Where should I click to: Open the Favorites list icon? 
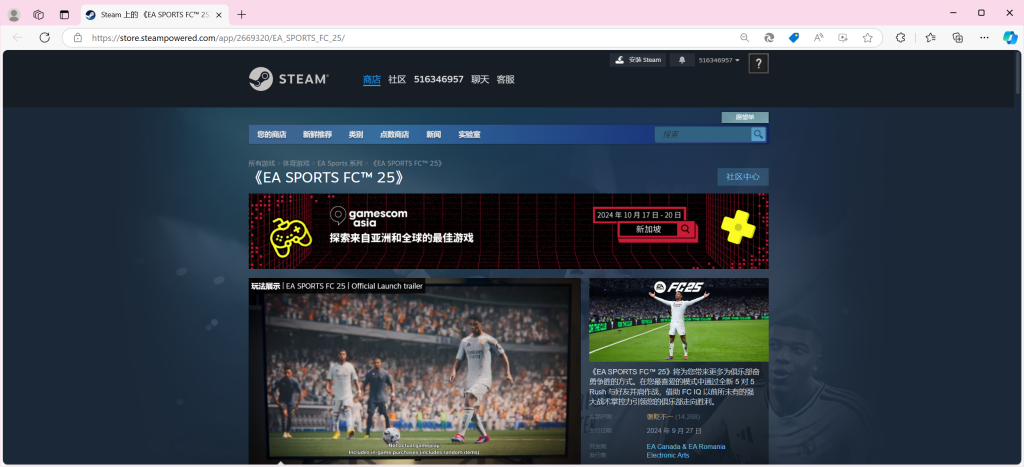pyautogui.click(x=931, y=38)
